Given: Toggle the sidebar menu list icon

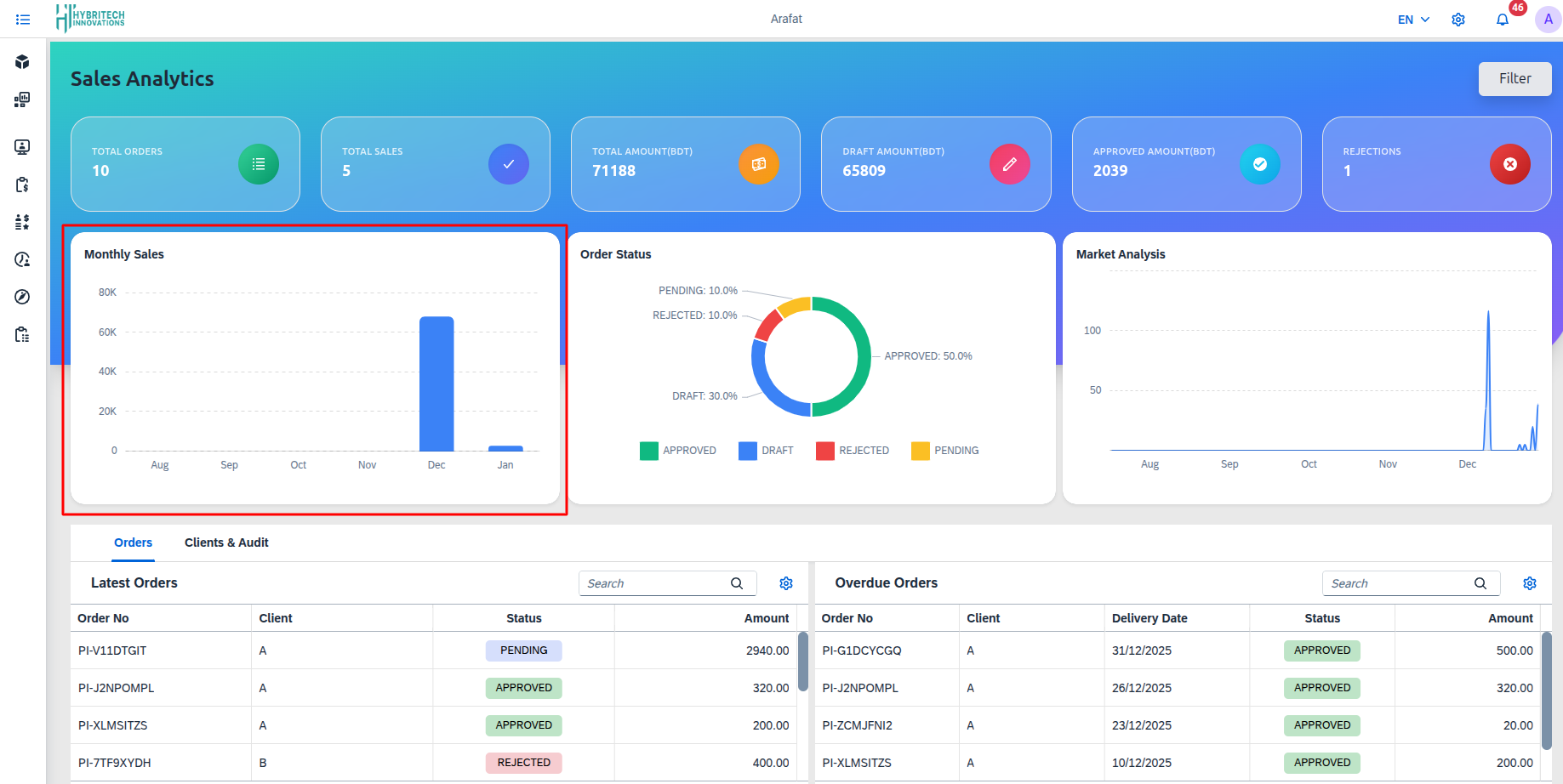Looking at the screenshot, I should 23,20.
